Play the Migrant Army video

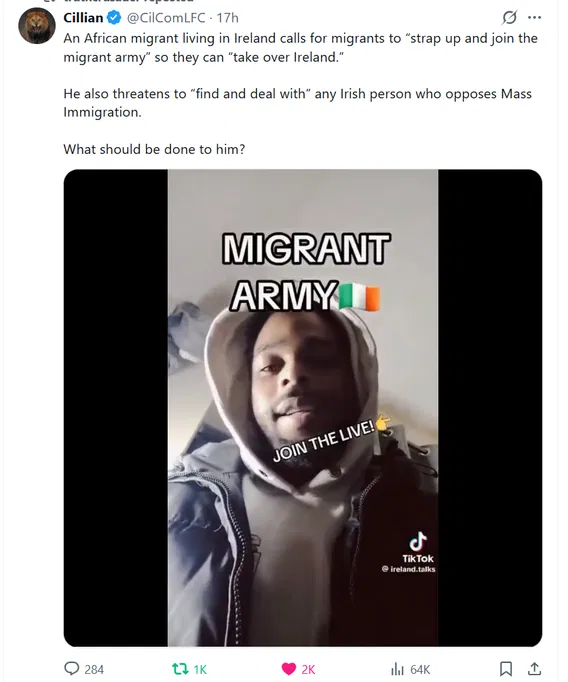(303, 408)
